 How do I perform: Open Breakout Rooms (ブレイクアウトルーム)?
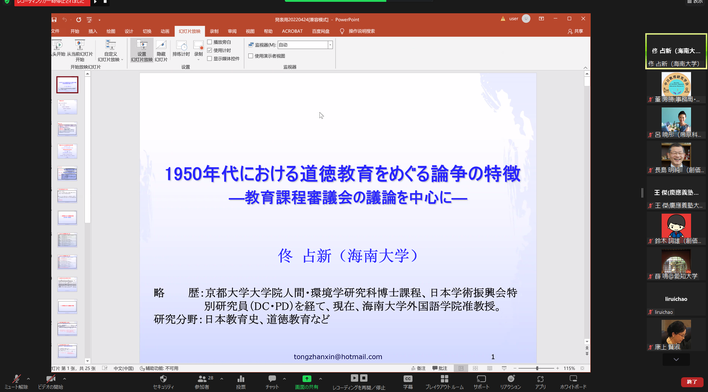pyautogui.click(x=444, y=382)
